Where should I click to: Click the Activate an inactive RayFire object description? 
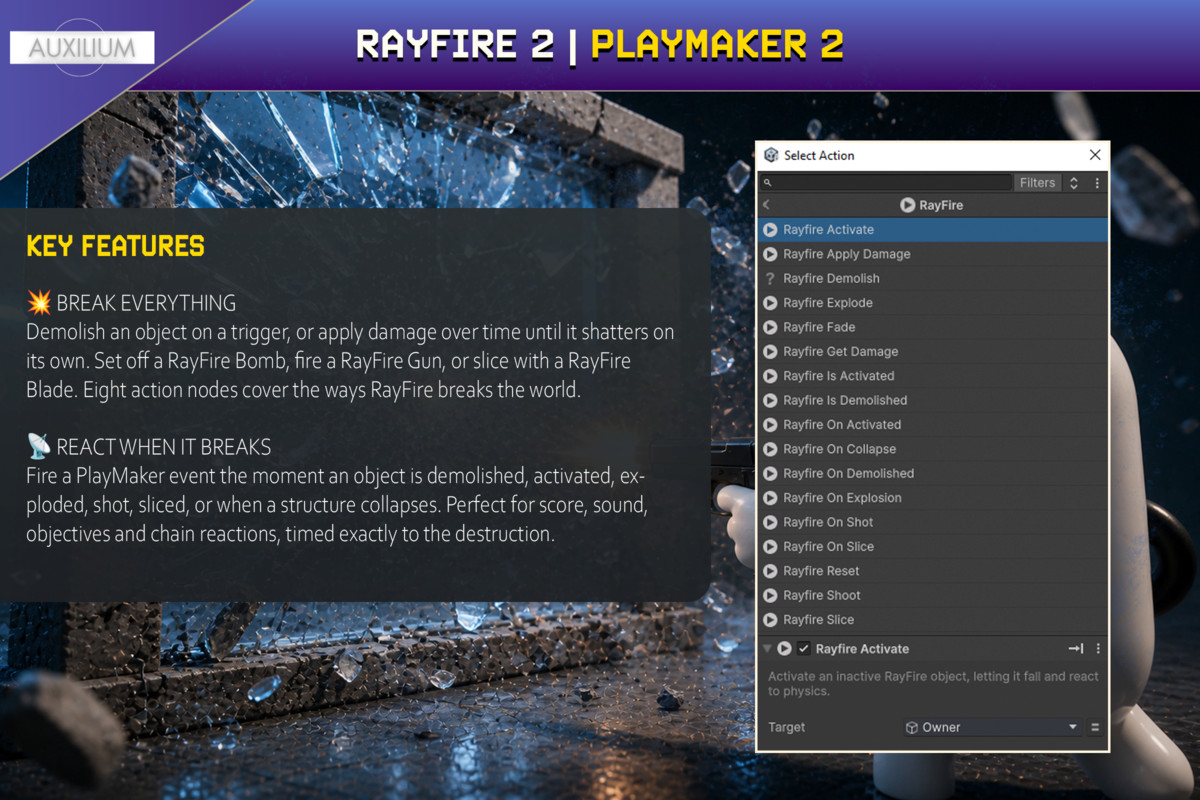(x=933, y=684)
